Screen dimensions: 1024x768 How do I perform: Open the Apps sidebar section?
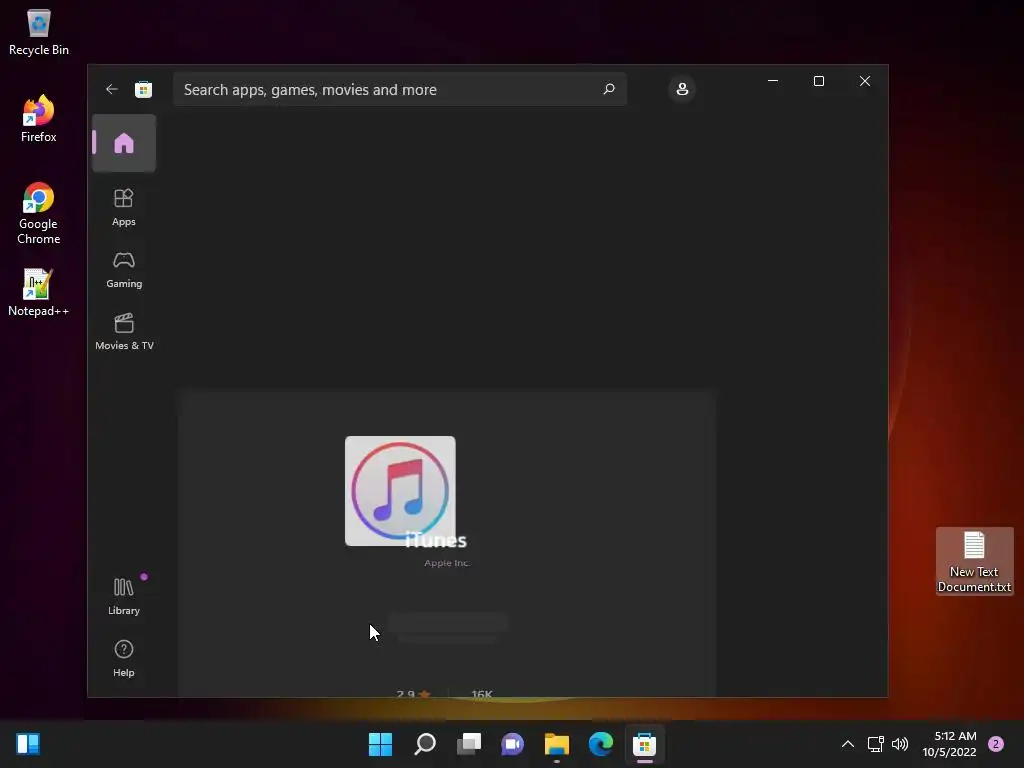[x=124, y=207]
